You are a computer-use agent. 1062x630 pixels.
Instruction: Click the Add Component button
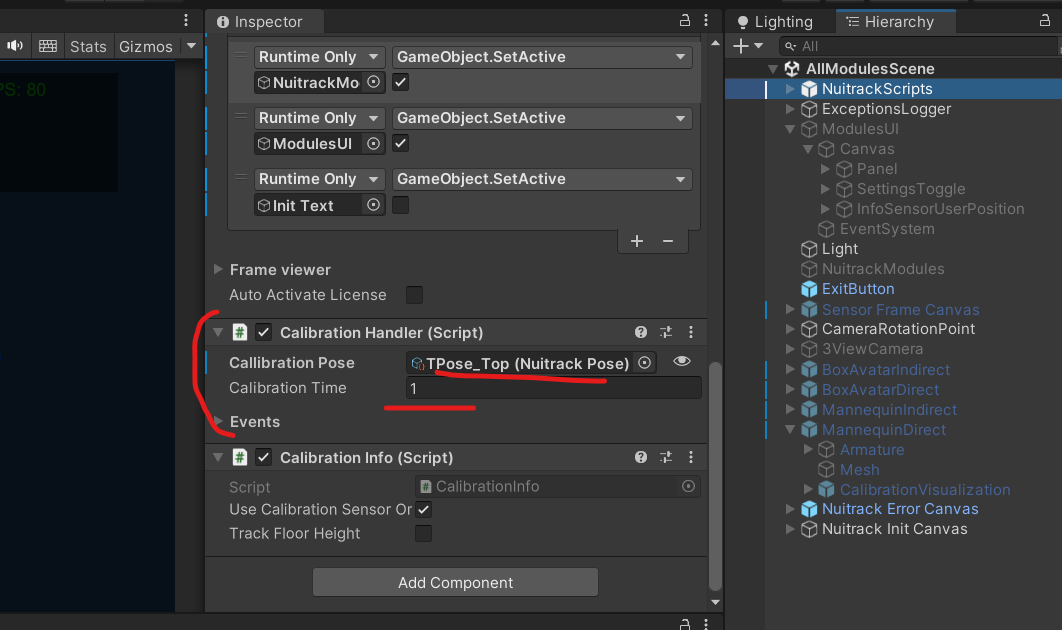click(x=455, y=582)
